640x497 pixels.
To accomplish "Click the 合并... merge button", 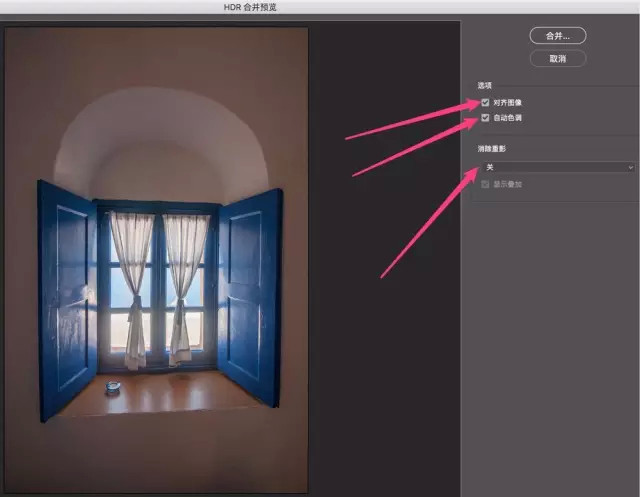I will (x=558, y=36).
